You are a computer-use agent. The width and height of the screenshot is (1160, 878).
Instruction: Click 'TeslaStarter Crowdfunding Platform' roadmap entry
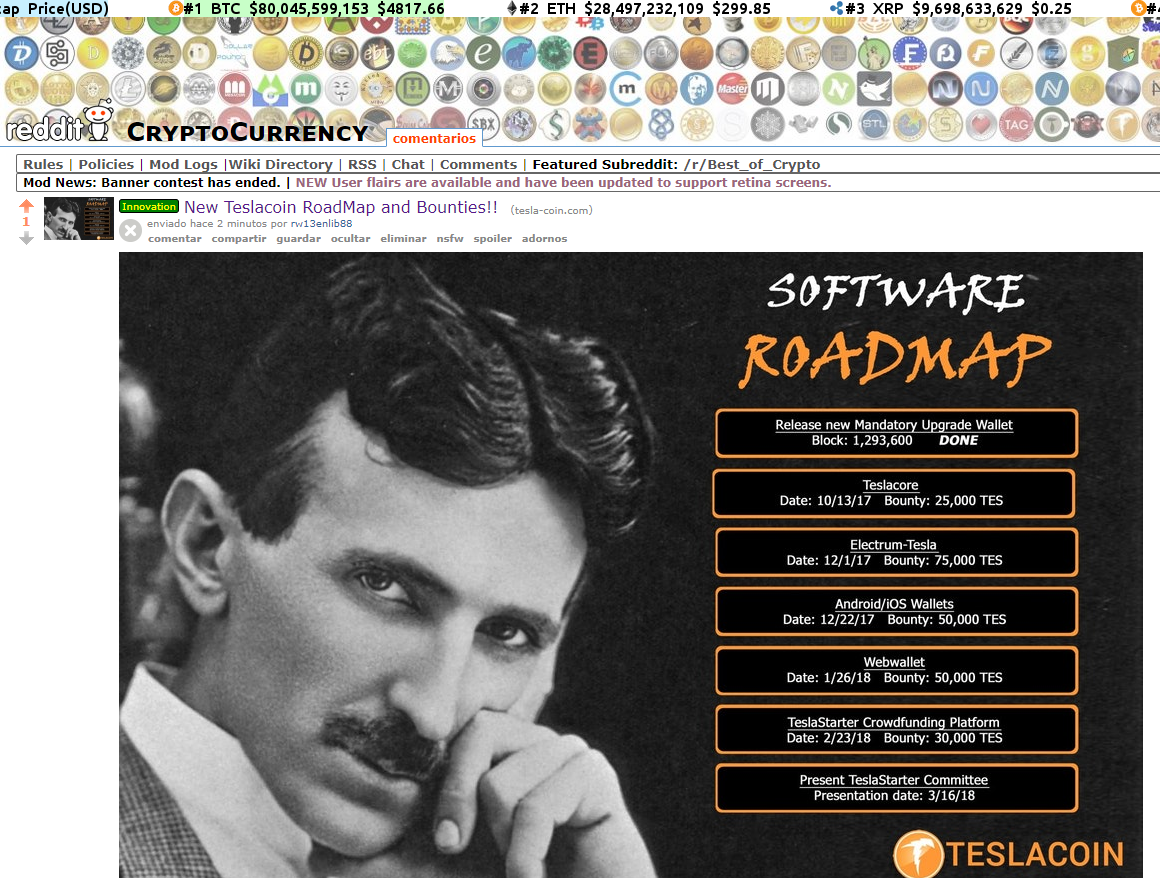pyautogui.click(x=896, y=730)
